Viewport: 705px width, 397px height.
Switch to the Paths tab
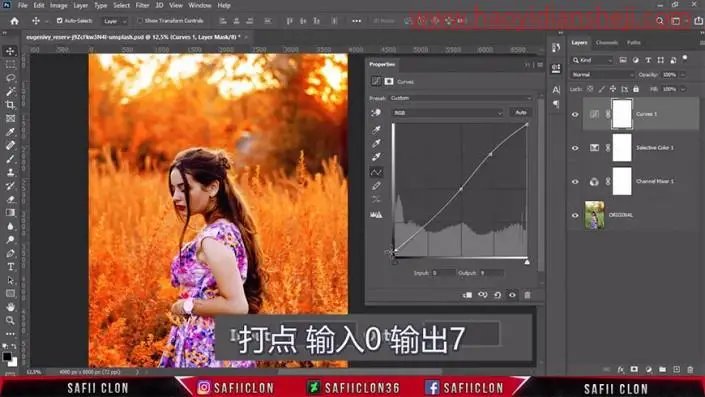coord(634,43)
